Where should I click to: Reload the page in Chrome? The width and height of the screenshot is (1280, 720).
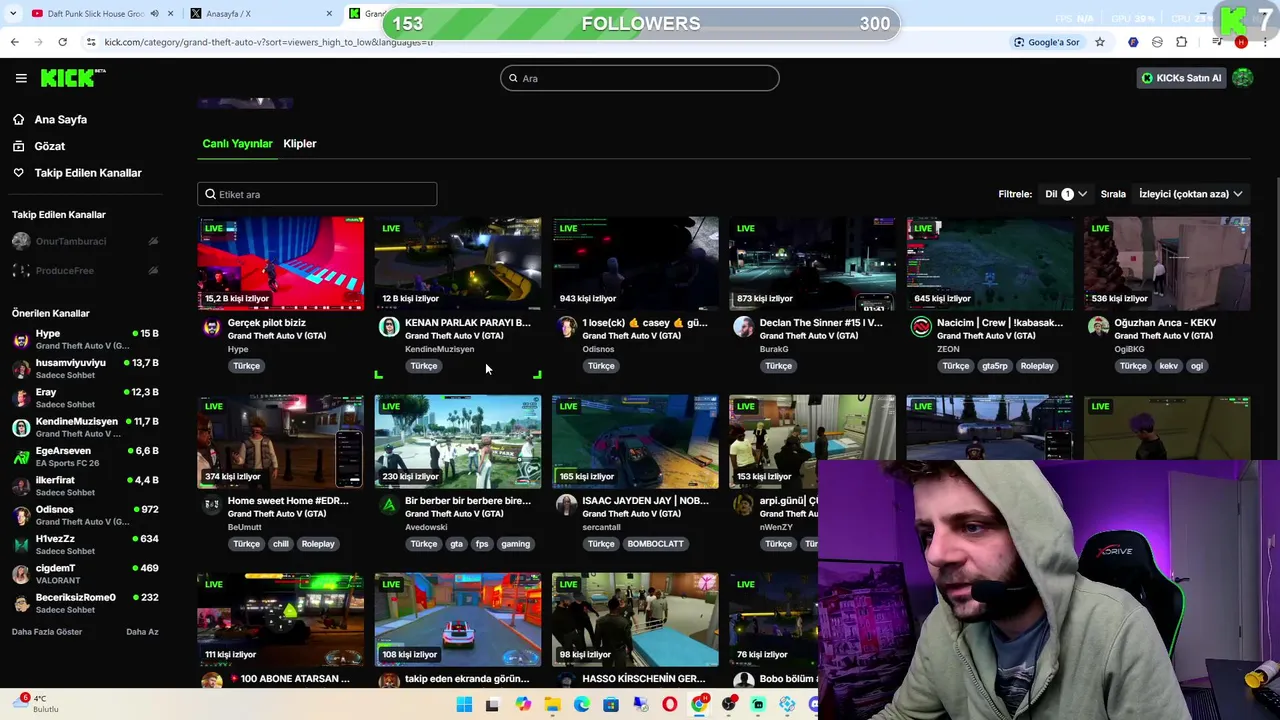coord(62,42)
